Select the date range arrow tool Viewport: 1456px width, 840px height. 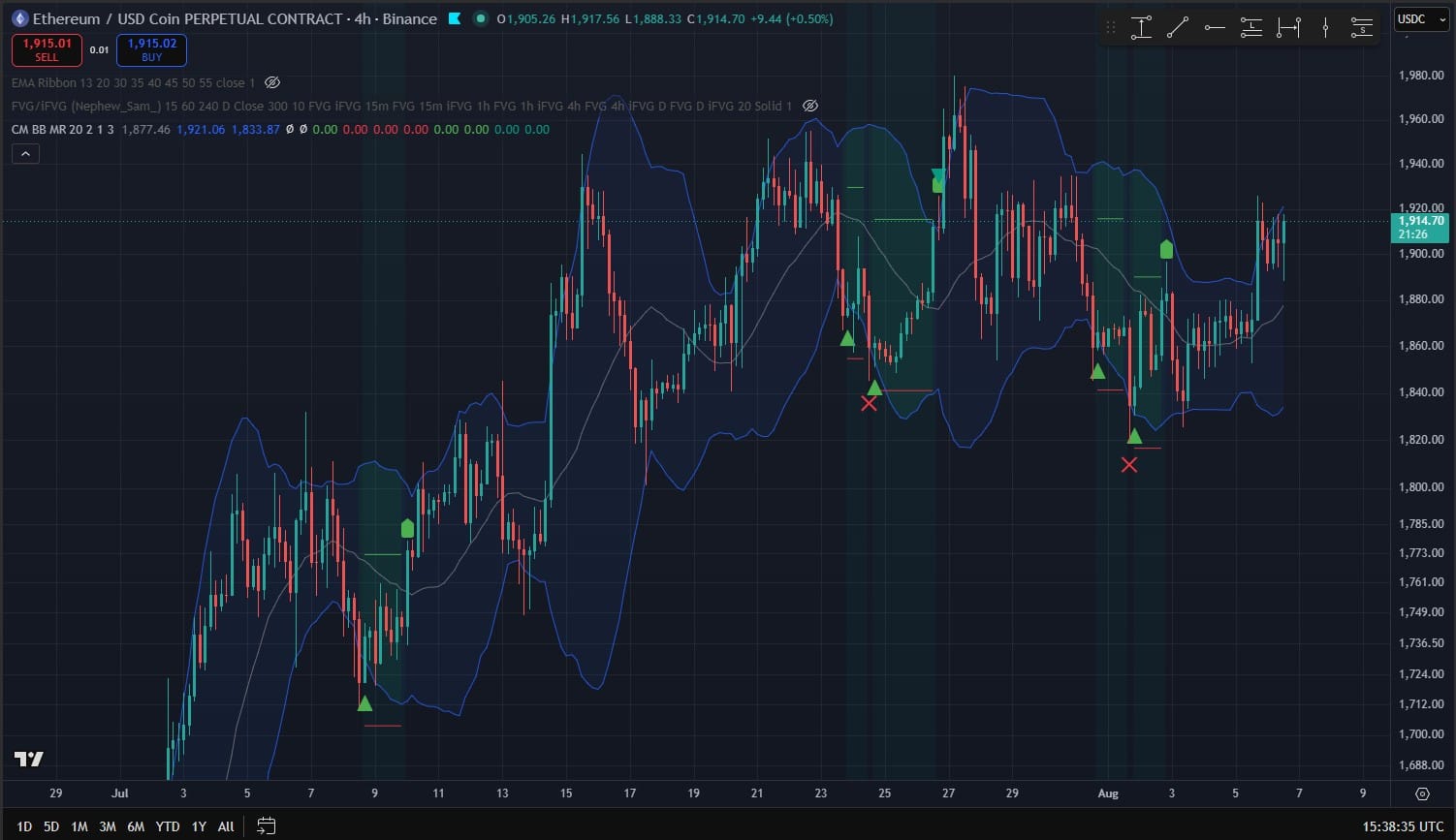click(x=1288, y=28)
